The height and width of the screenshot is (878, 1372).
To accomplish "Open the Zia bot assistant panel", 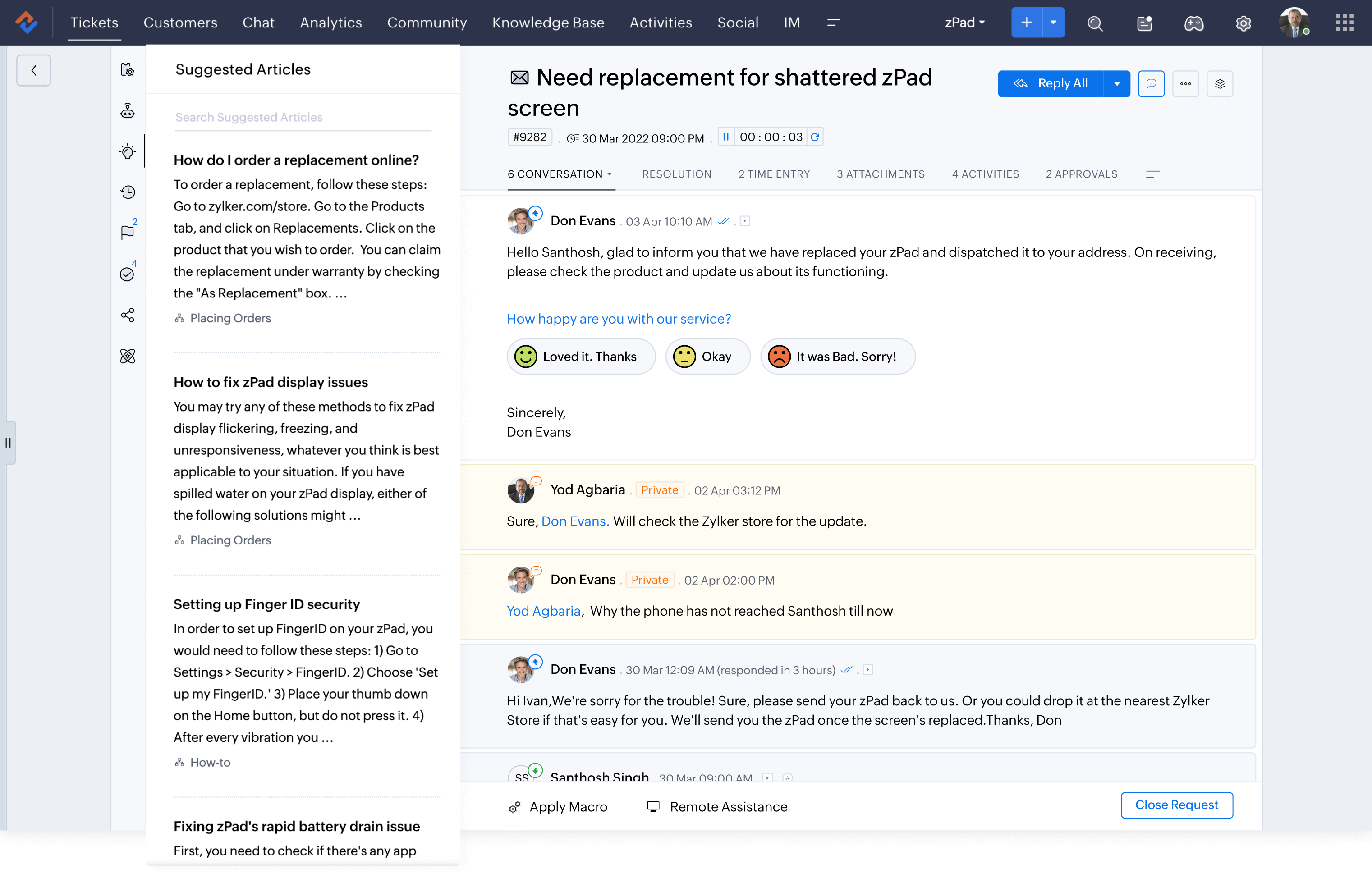I will [x=128, y=110].
